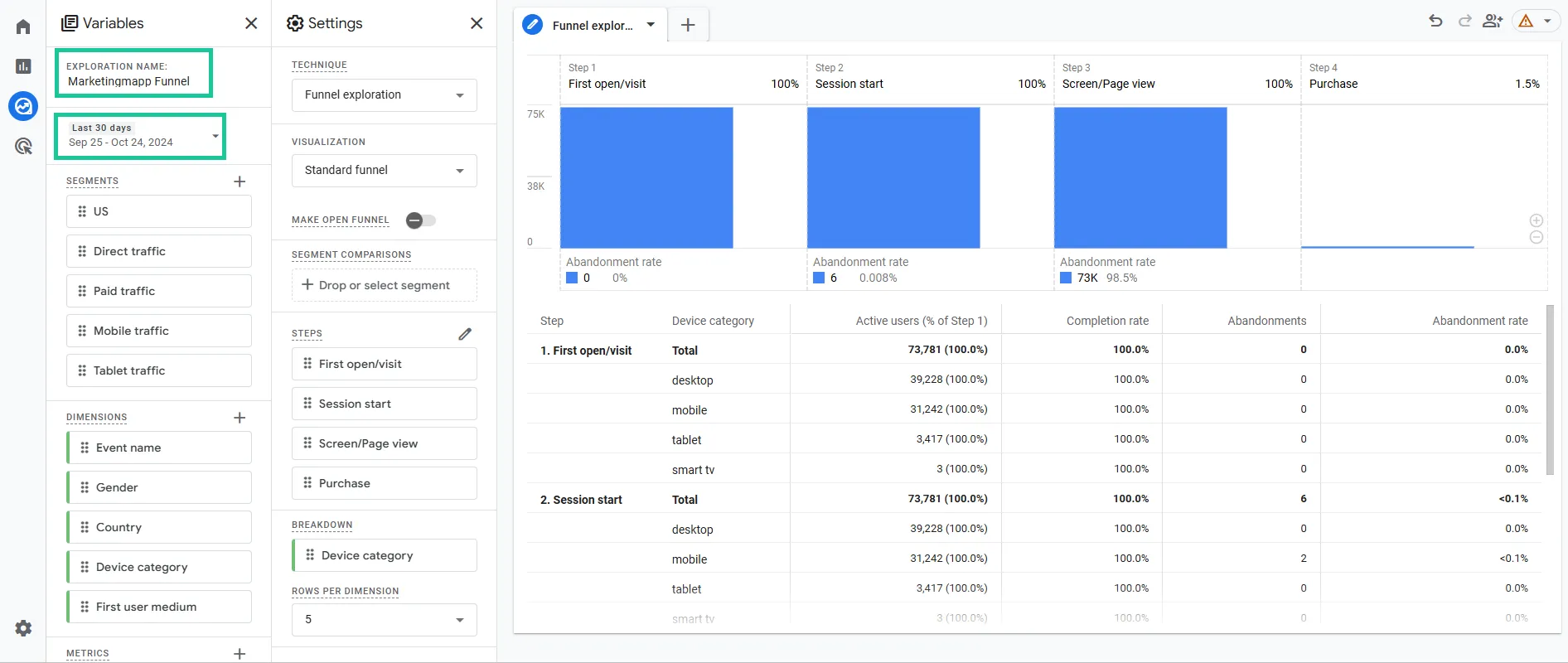Select the Mobile traffic segment

[159, 331]
